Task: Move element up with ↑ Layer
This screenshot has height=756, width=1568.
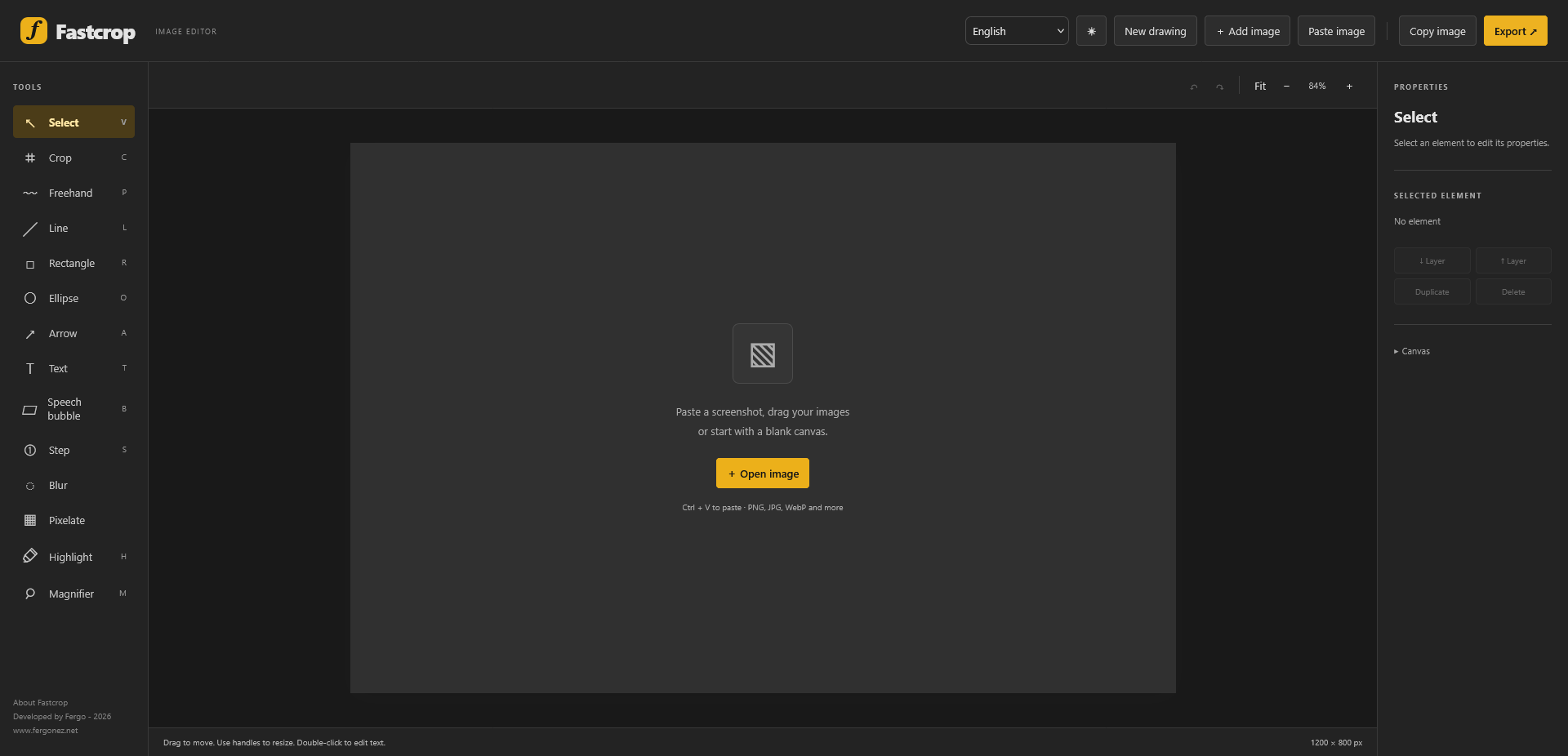Action: [1513, 260]
